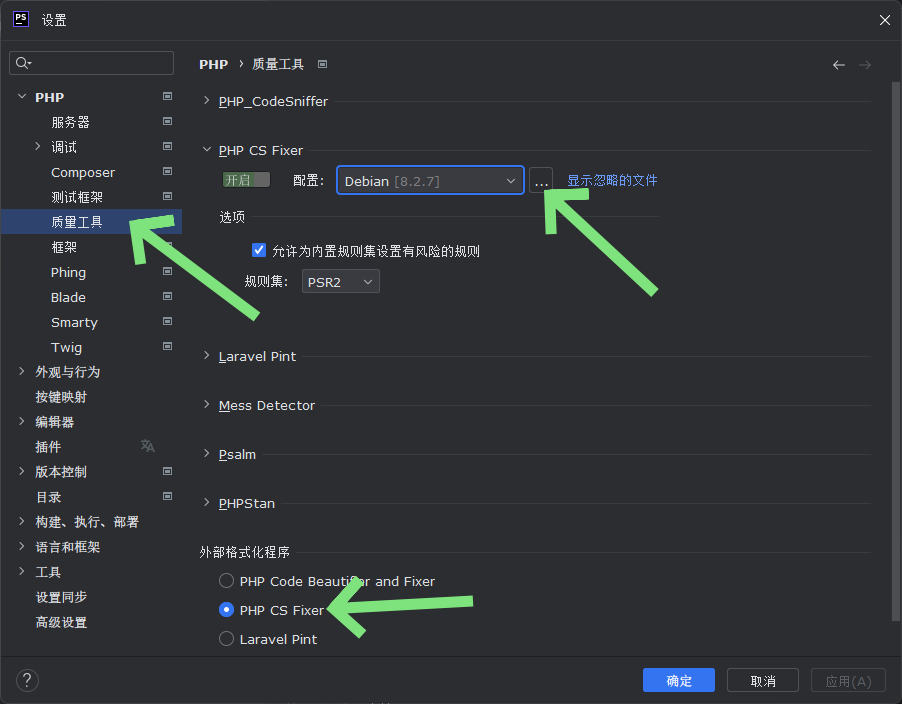Click project-level icon next to 目录 row
This screenshot has height=704, width=902.
(167, 496)
